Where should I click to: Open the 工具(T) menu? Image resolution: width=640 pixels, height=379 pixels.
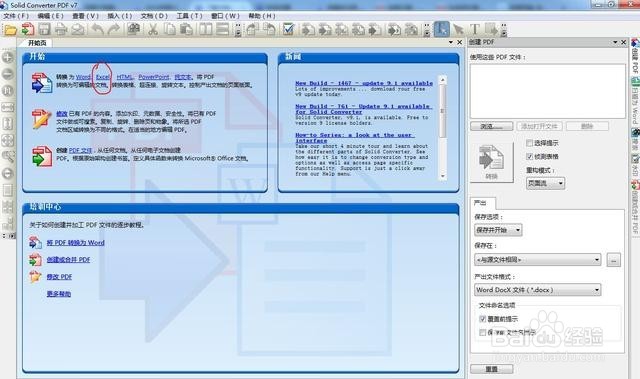click(189, 16)
